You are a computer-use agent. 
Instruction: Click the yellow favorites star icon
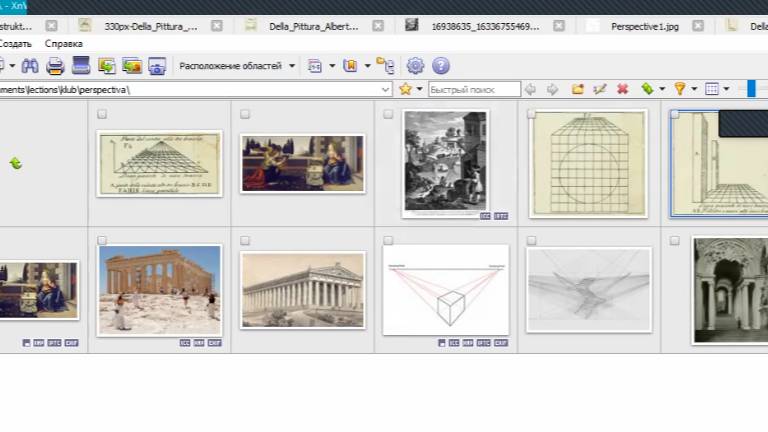[405, 89]
